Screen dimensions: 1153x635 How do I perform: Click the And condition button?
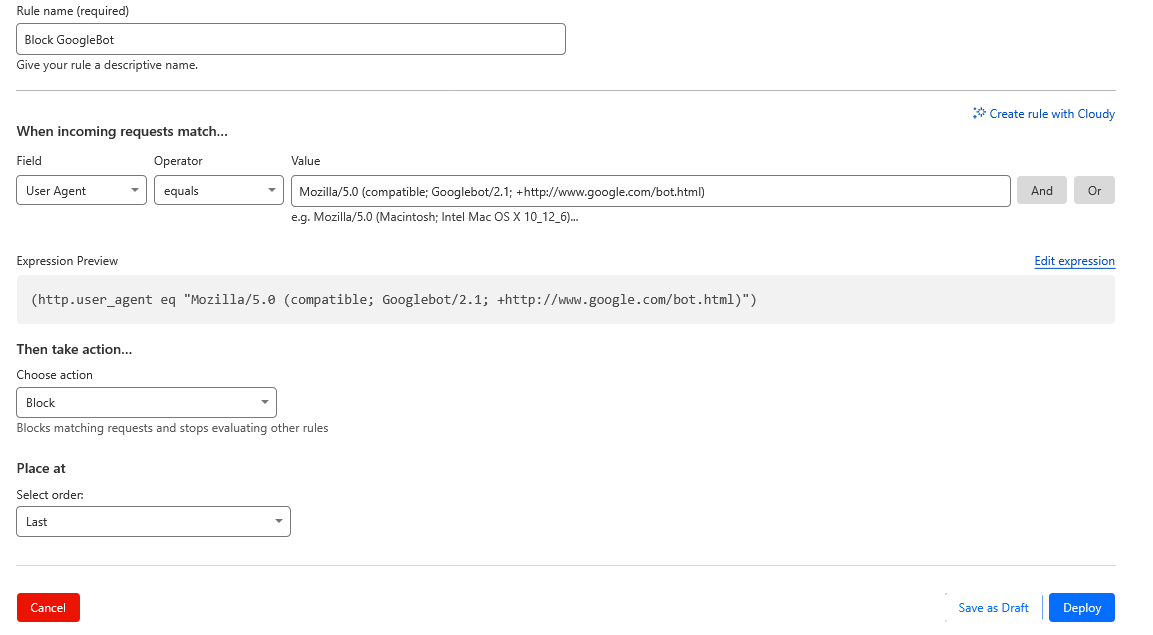point(1041,189)
